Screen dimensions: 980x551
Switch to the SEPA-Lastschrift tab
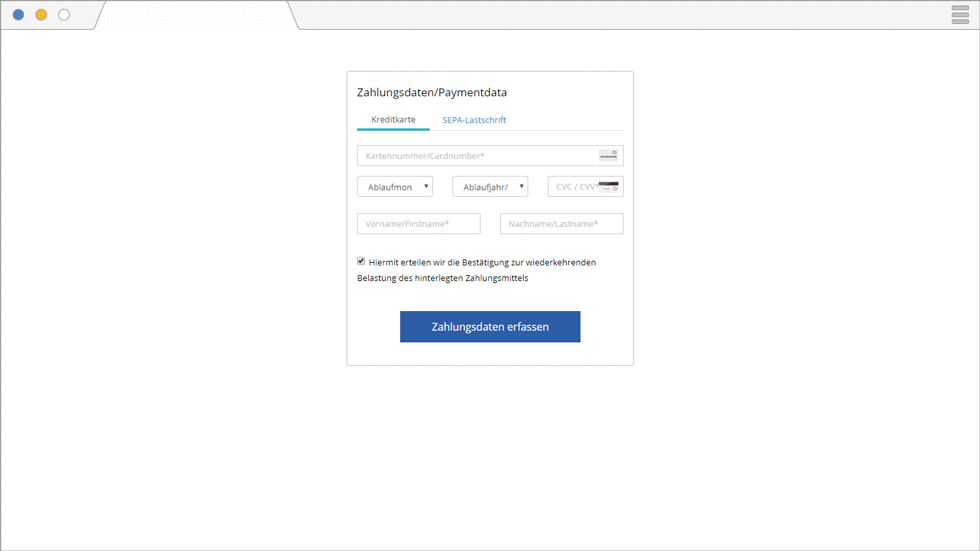click(474, 120)
